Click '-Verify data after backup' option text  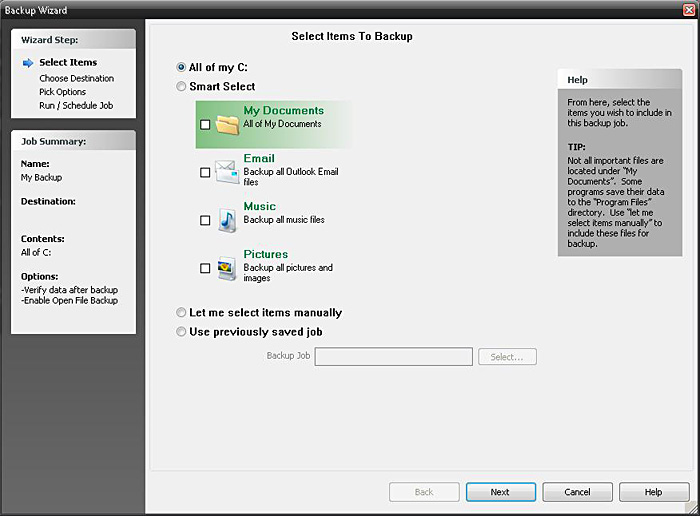[x=69, y=290]
